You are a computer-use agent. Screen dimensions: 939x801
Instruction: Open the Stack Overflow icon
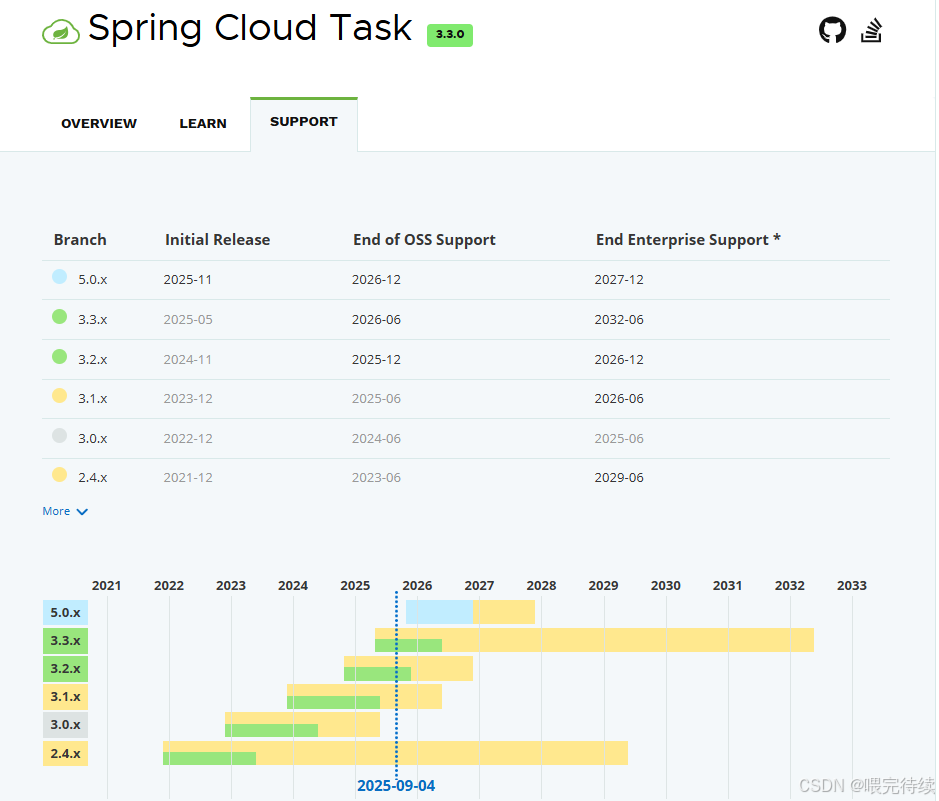[x=871, y=30]
